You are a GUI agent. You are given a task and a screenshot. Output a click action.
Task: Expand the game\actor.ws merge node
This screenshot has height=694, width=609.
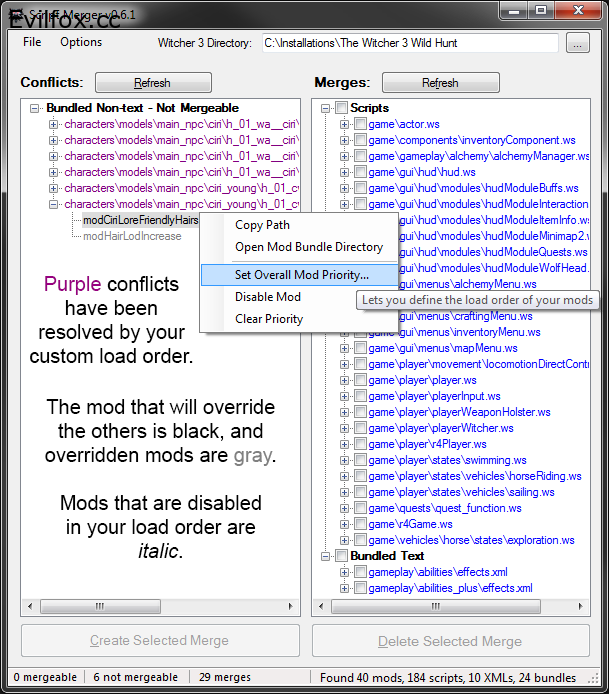344,124
